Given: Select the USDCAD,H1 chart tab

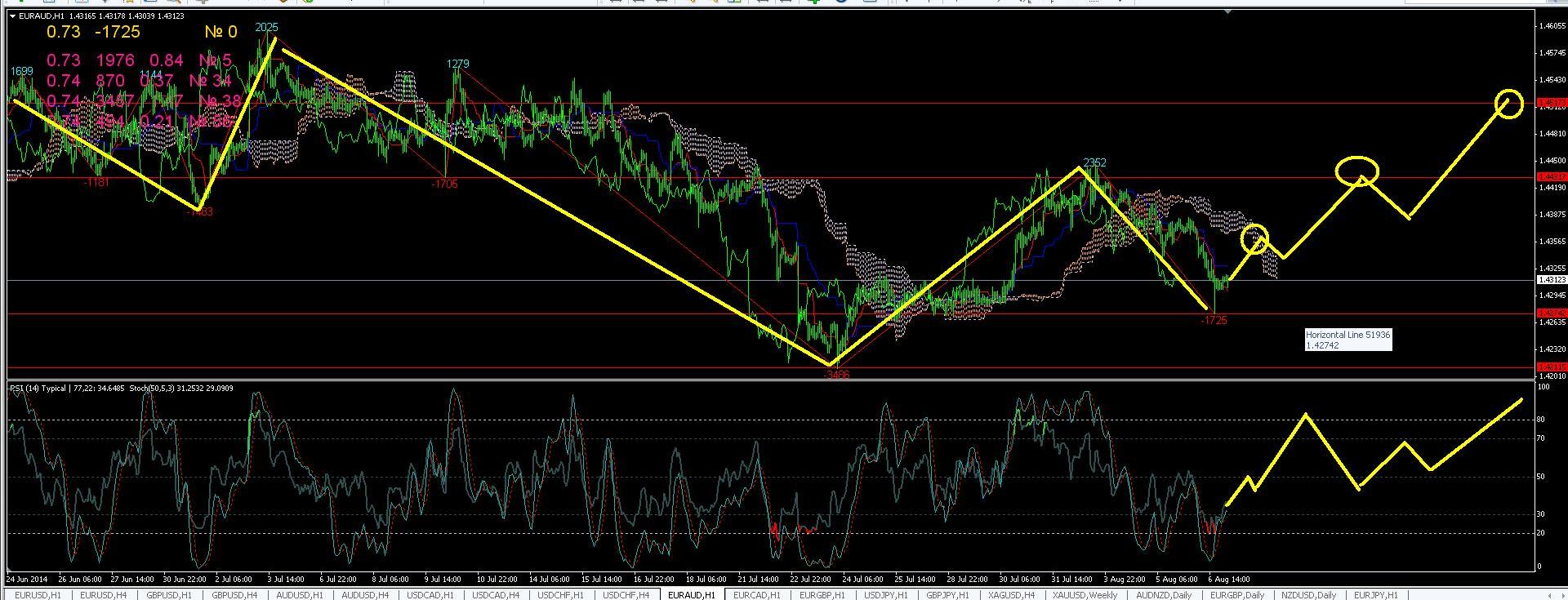Looking at the screenshot, I should (x=430, y=595).
